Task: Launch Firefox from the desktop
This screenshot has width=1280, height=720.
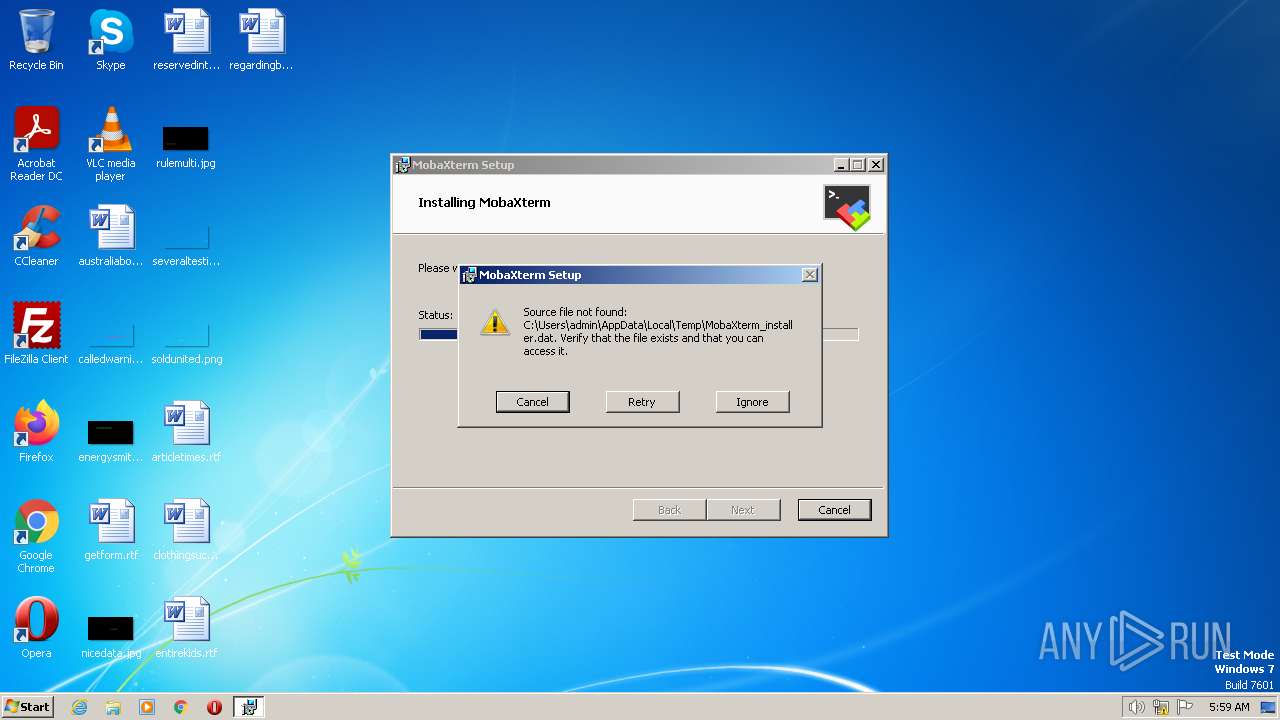Action: tap(36, 432)
